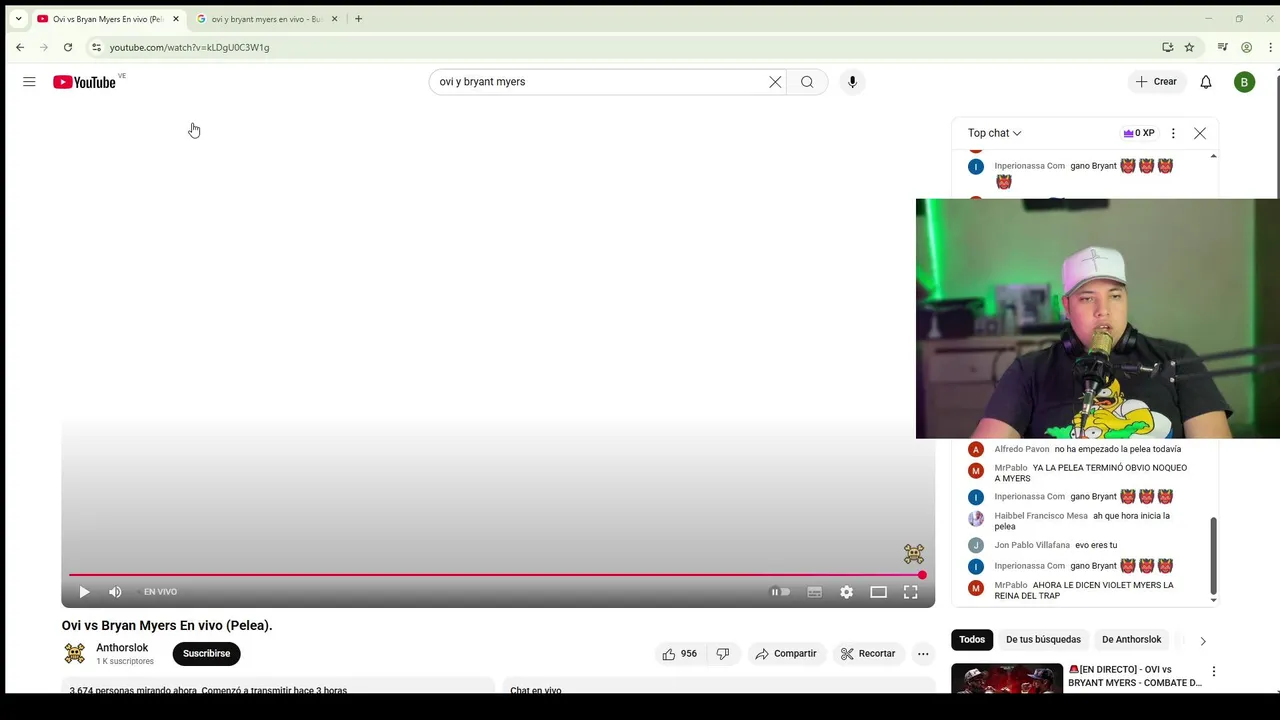The width and height of the screenshot is (1280, 720).
Task: Open the player settings gear
Action: tap(847, 592)
